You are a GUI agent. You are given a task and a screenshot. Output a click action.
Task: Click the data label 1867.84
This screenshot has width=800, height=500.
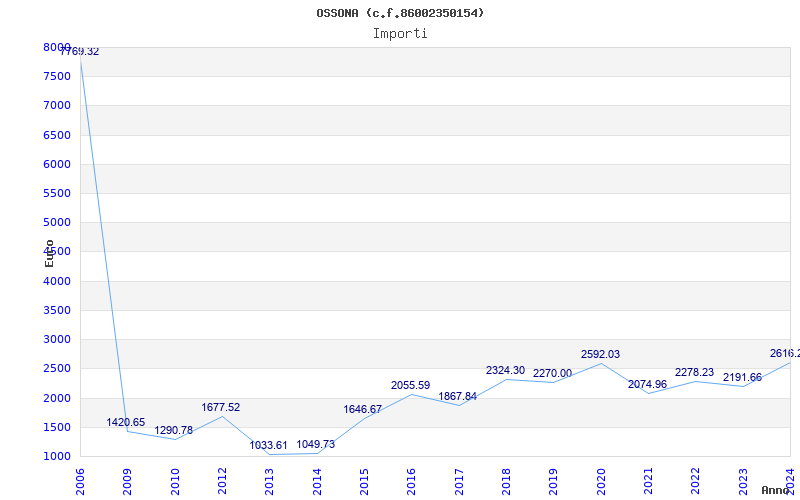[x=458, y=396]
